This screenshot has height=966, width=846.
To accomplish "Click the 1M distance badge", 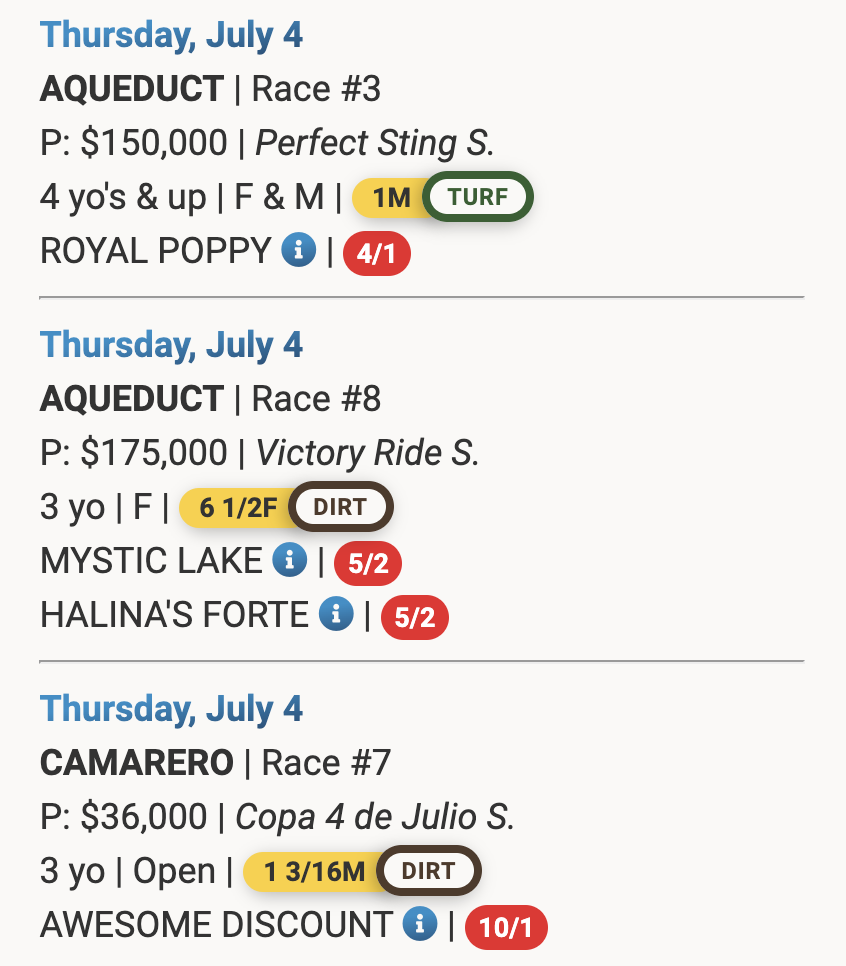I will click(391, 198).
